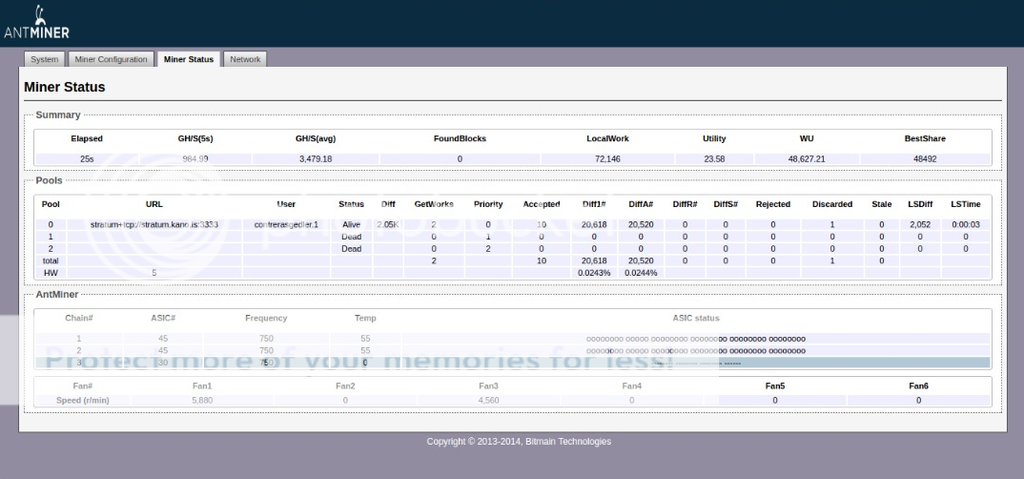Click the total row label in Pools

pyautogui.click(x=50, y=261)
